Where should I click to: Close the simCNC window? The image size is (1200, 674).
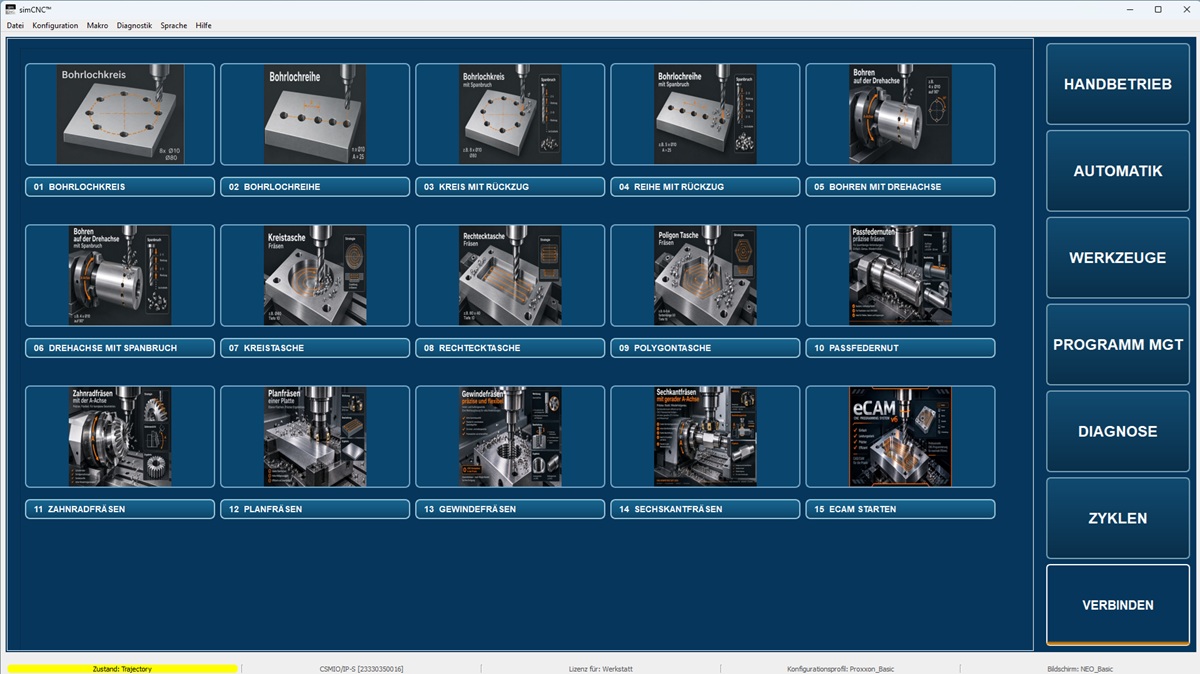1186,9
